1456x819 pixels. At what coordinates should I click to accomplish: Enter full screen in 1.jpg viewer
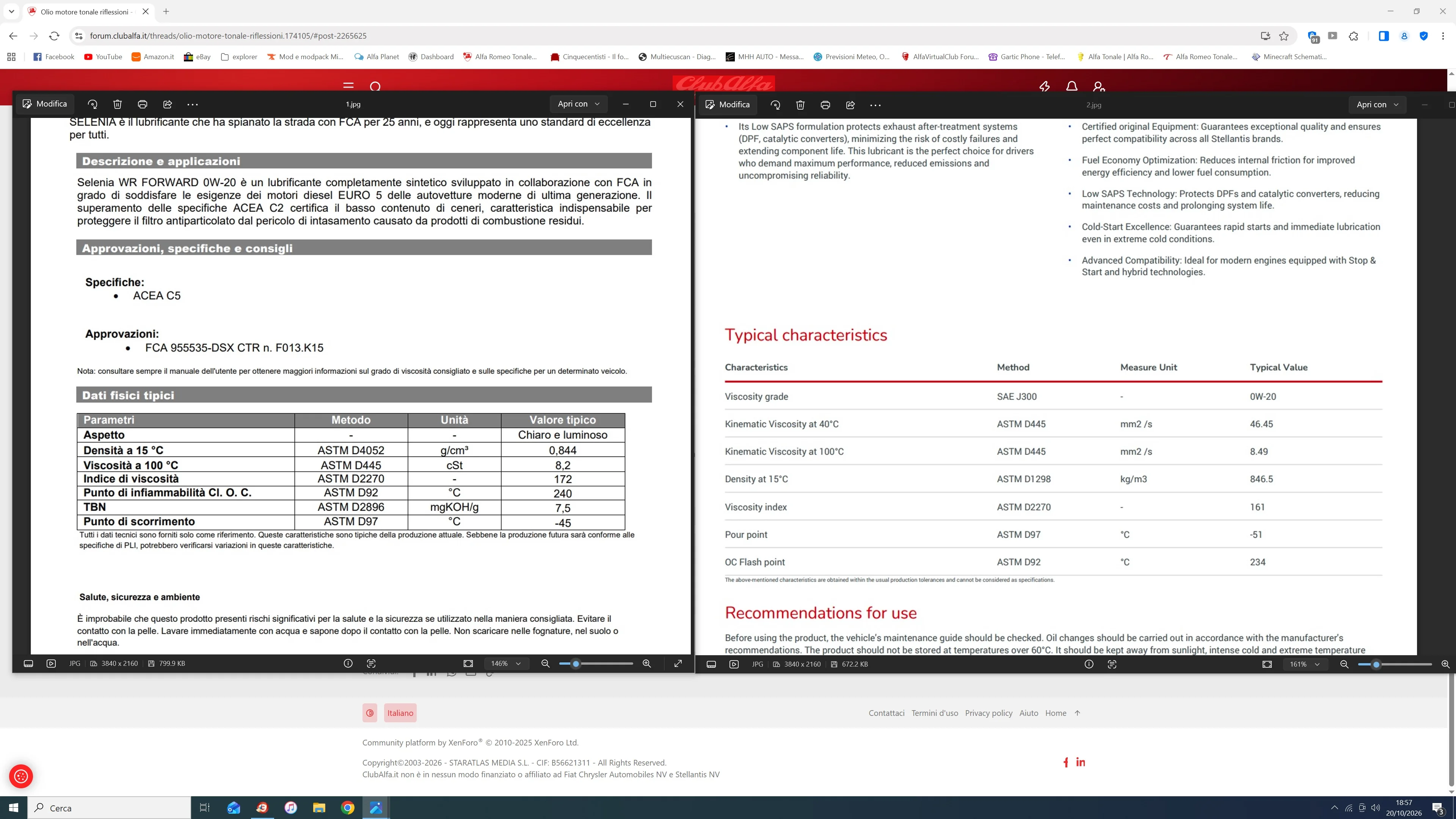[x=678, y=664]
